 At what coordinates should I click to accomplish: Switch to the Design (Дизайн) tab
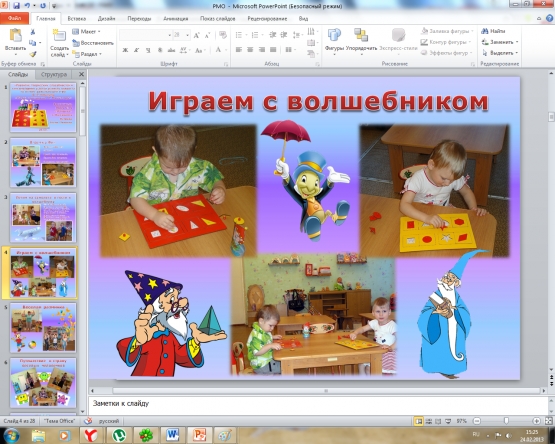pyautogui.click(x=107, y=19)
